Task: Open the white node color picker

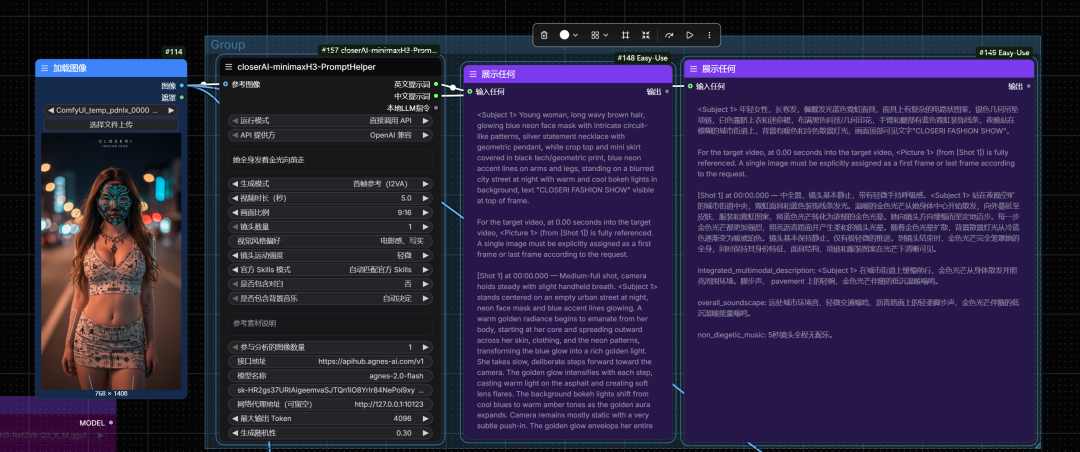Action: pos(565,35)
